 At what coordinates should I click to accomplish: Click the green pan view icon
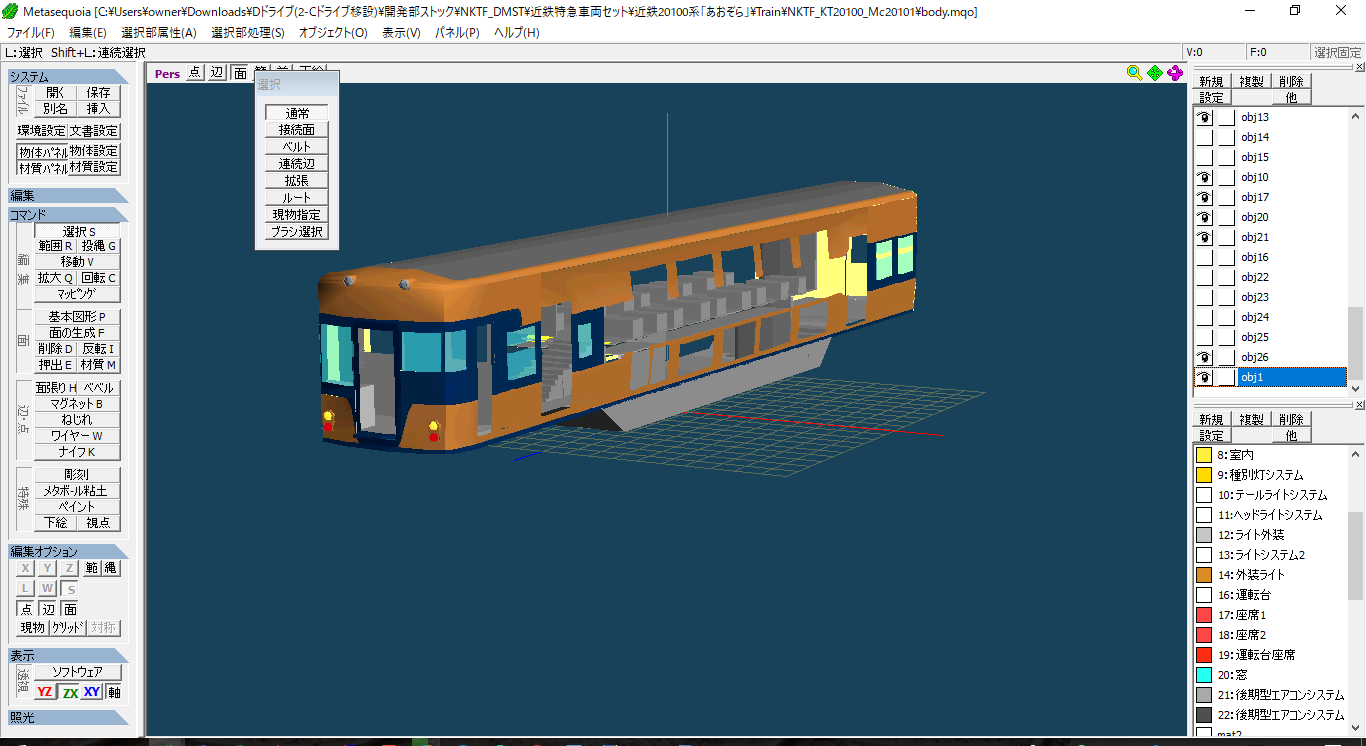point(1155,72)
